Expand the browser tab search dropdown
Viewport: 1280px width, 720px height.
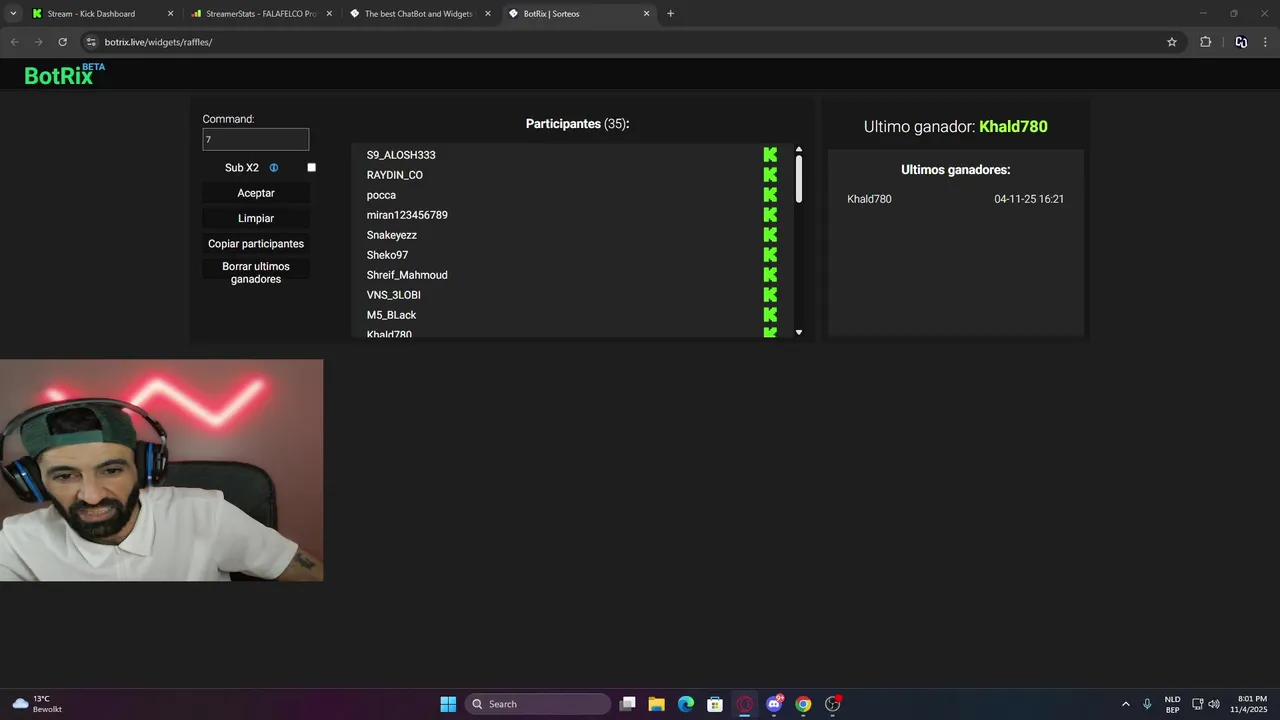pyautogui.click(x=13, y=14)
